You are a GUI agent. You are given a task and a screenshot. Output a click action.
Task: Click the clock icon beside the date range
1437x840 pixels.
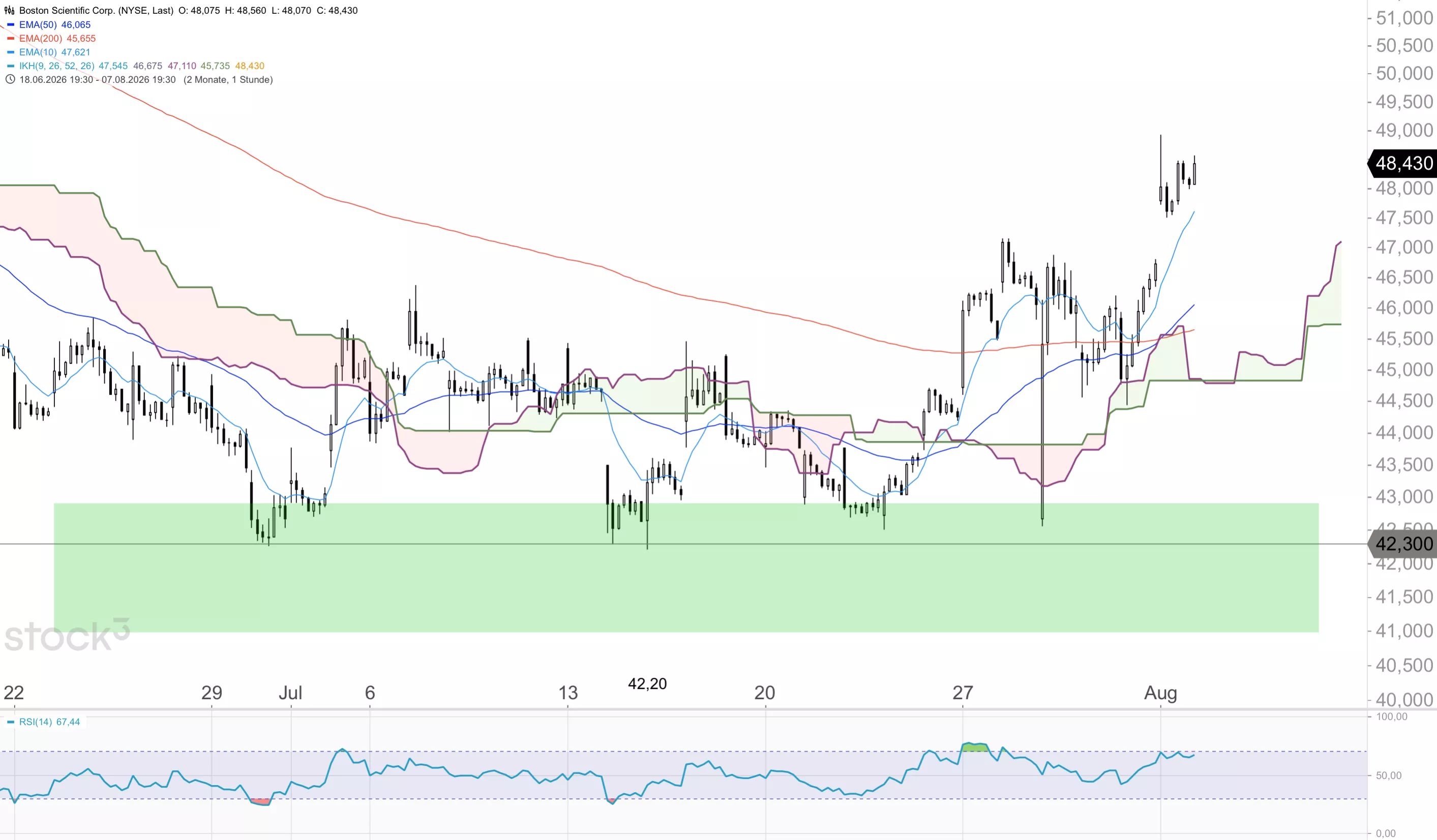coord(10,79)
